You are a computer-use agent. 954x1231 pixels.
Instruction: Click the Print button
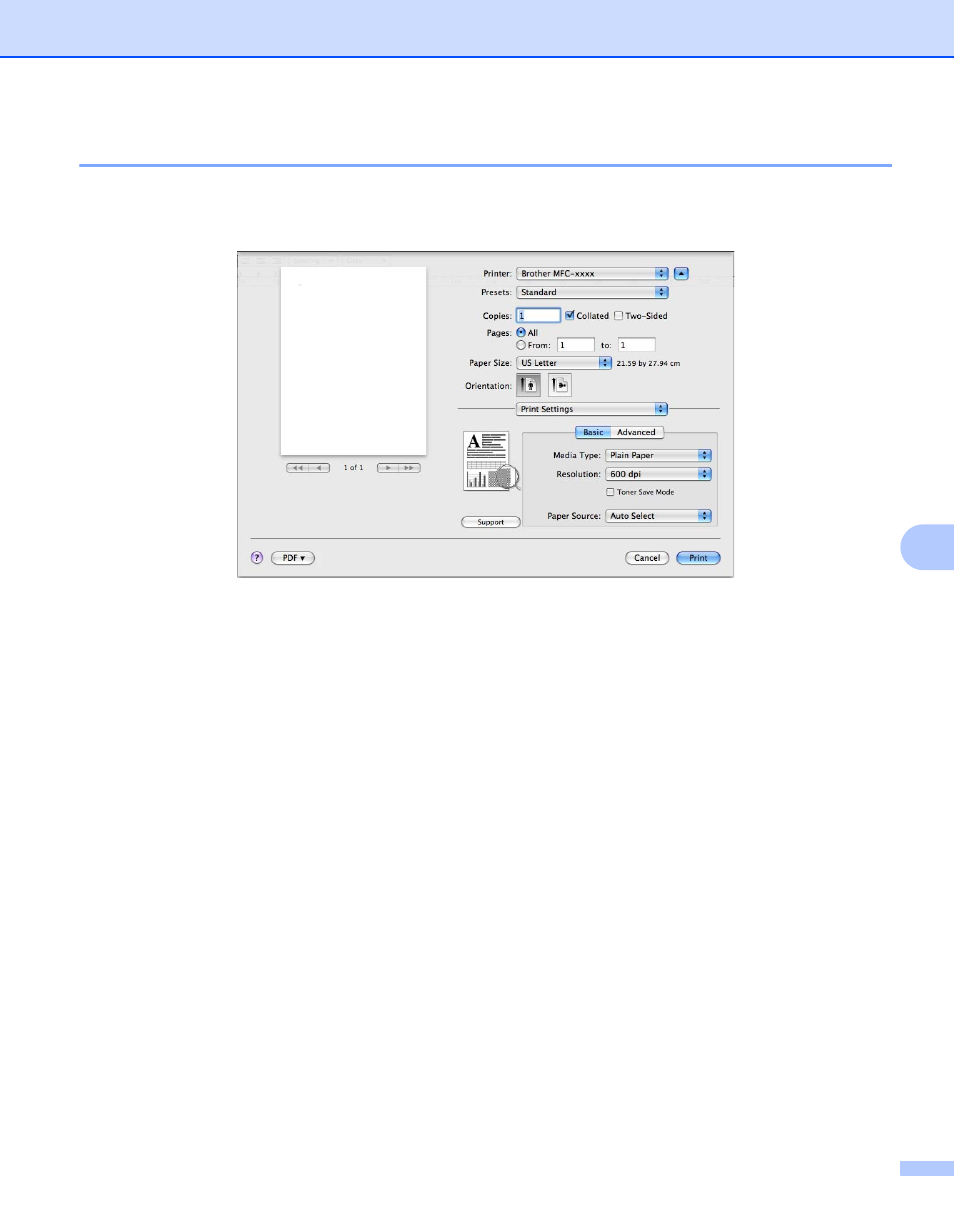click(698, 558)
